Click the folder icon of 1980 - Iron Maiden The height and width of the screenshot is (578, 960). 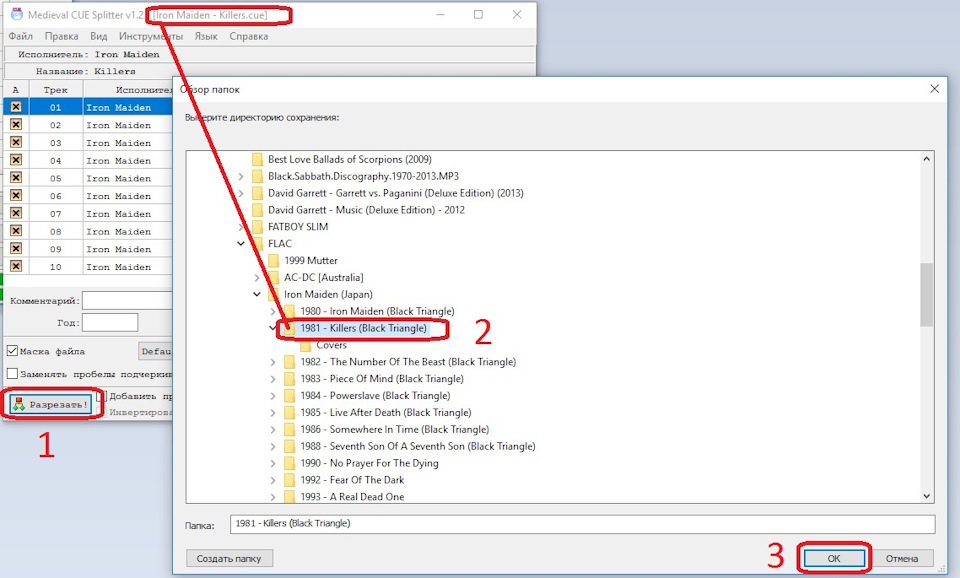(290, 311)
